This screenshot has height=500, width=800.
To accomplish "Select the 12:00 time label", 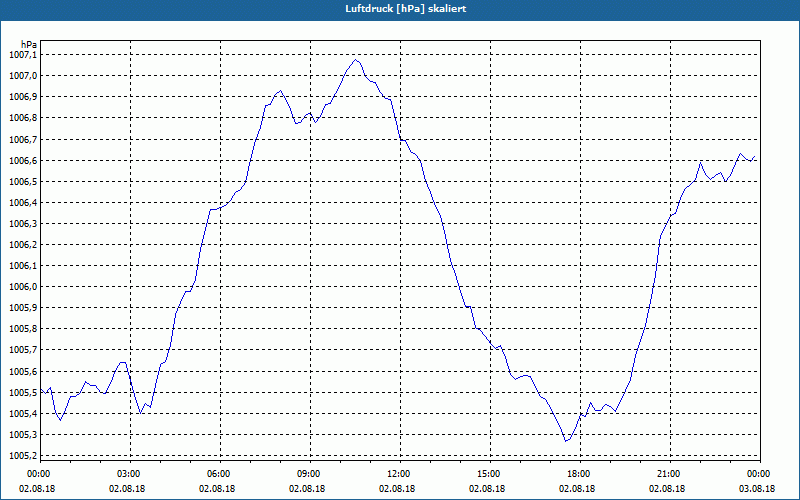I will pyautogui.click(x=399, y=474).
